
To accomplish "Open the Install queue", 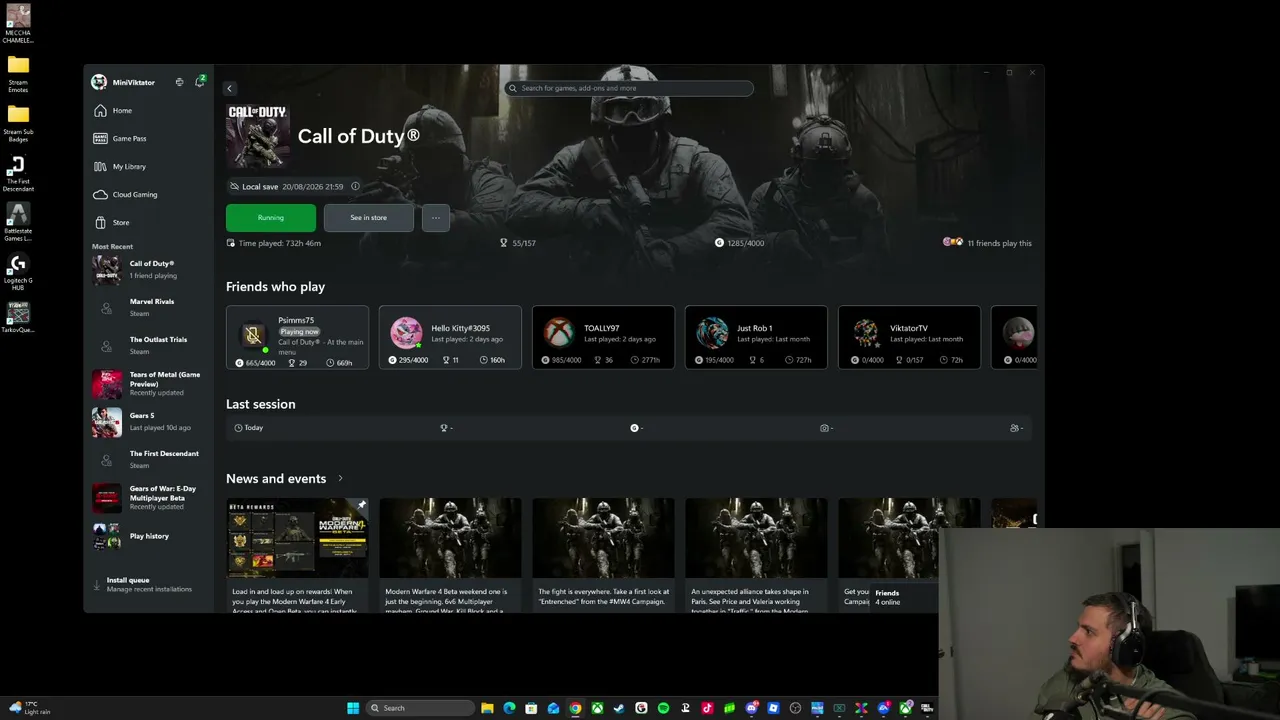I will [x=148, y=584].
